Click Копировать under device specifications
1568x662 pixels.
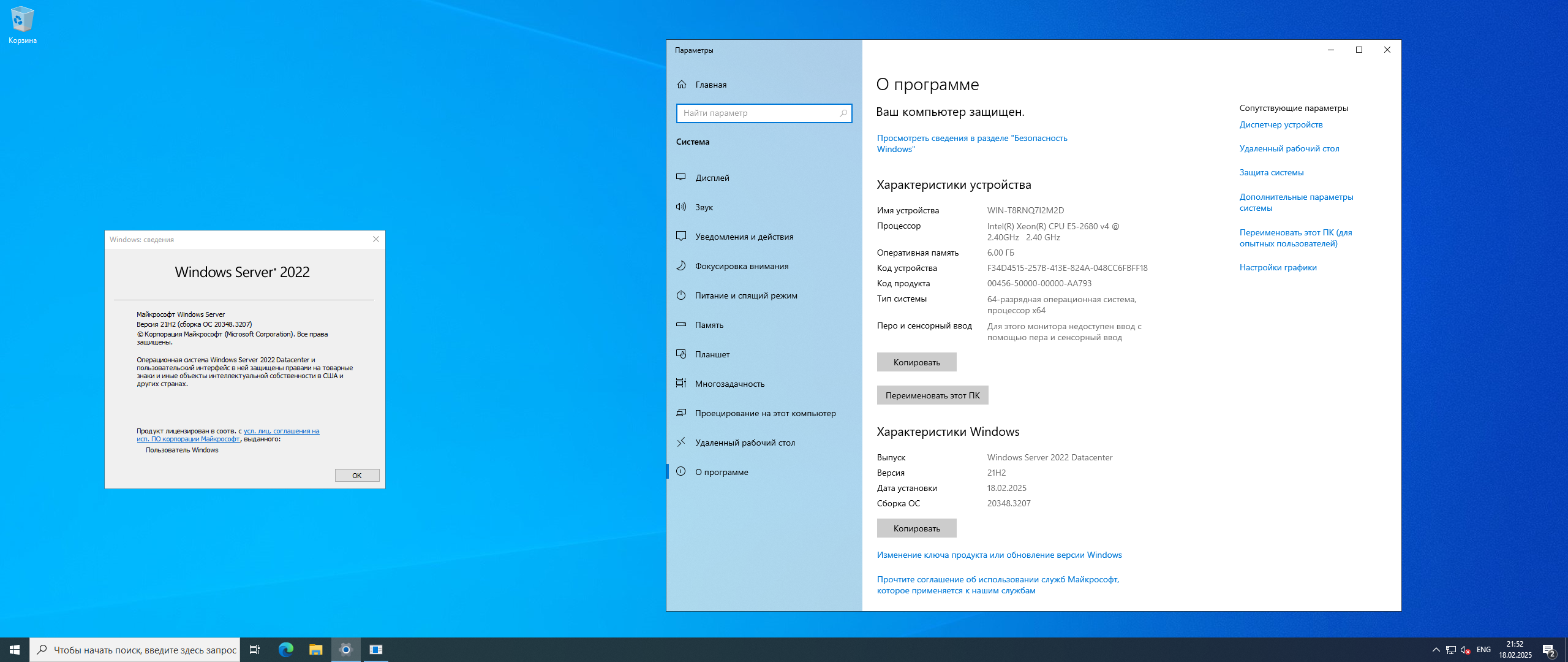tap(916, 362)
